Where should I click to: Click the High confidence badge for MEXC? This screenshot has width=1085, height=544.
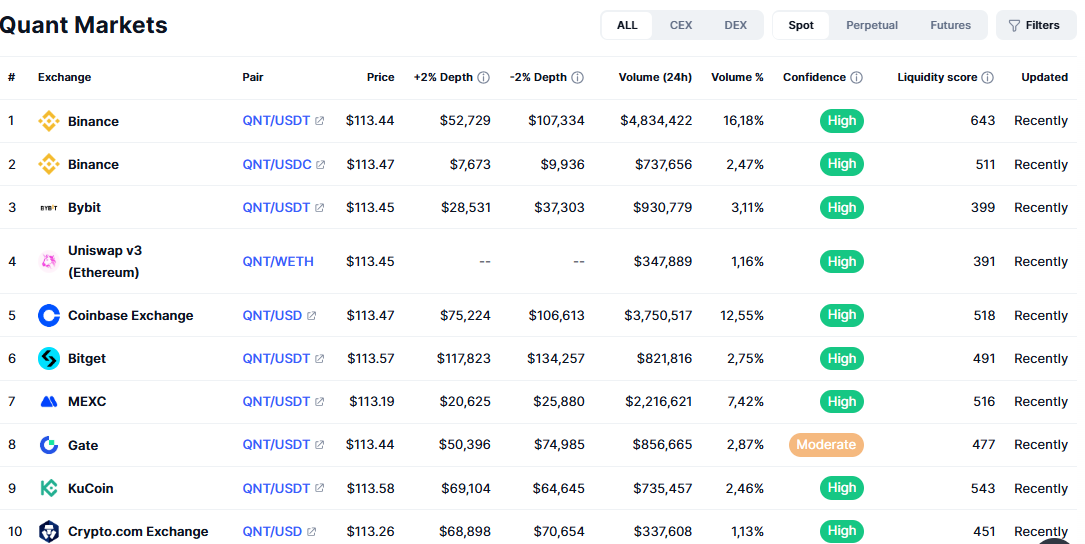[x=841, y=401]
